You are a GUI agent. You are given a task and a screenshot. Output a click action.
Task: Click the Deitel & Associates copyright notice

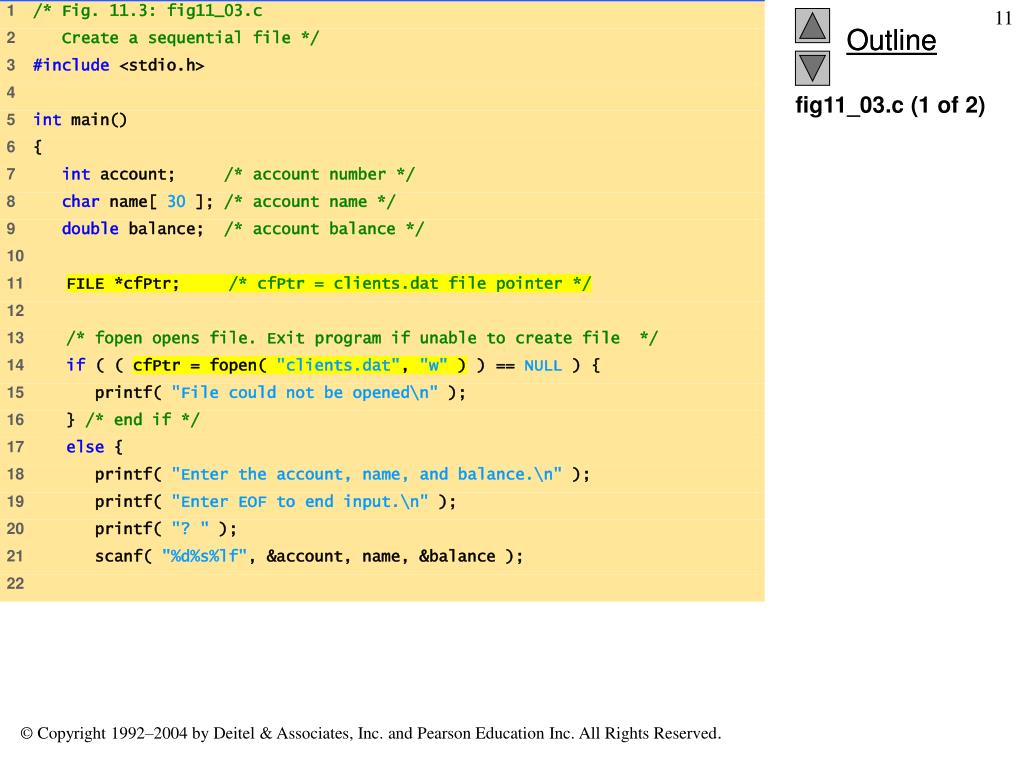[x=371, y=733]
